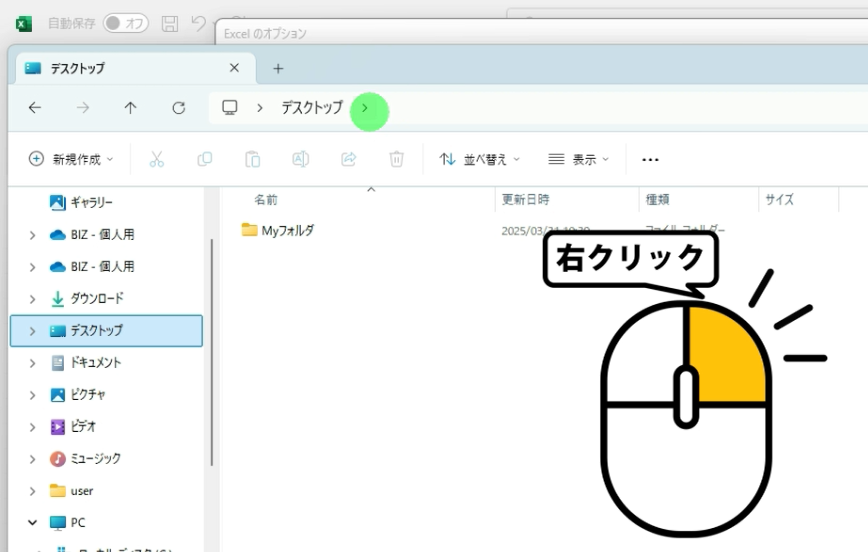Click the Excel undo arrow icon
Image resolution: width=868 pixels, height=552 pixels.
click(198, 23)
